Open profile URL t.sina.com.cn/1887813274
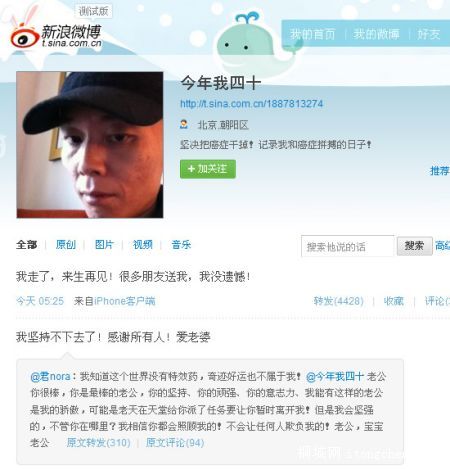This screenshot has height=470, width=450. (x=252, y=104)
